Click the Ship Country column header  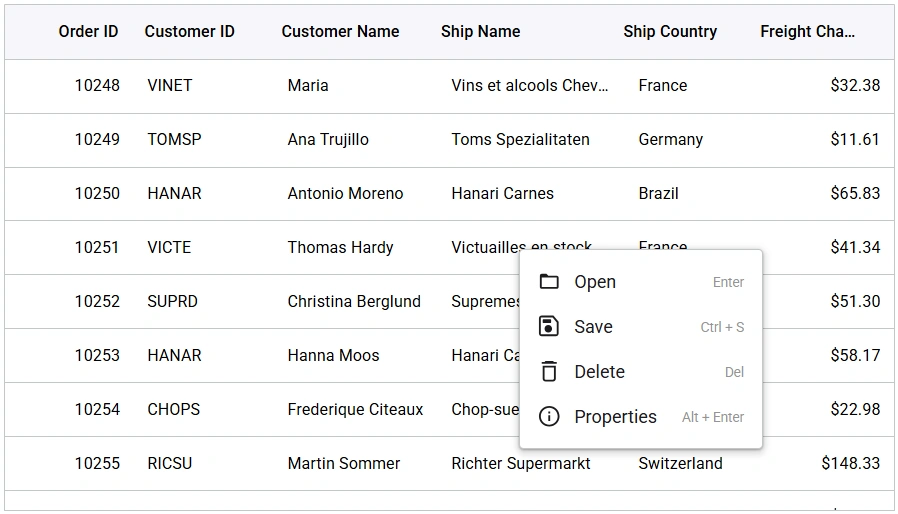[669, 31]
